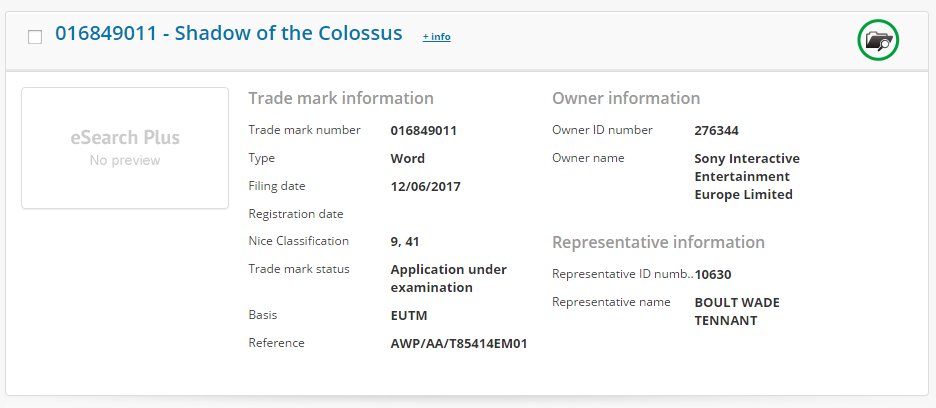The width and height of the screenshot is (936, 408).
Task: Select the Basis value EUTM
Action: click(x=409, y=315)
